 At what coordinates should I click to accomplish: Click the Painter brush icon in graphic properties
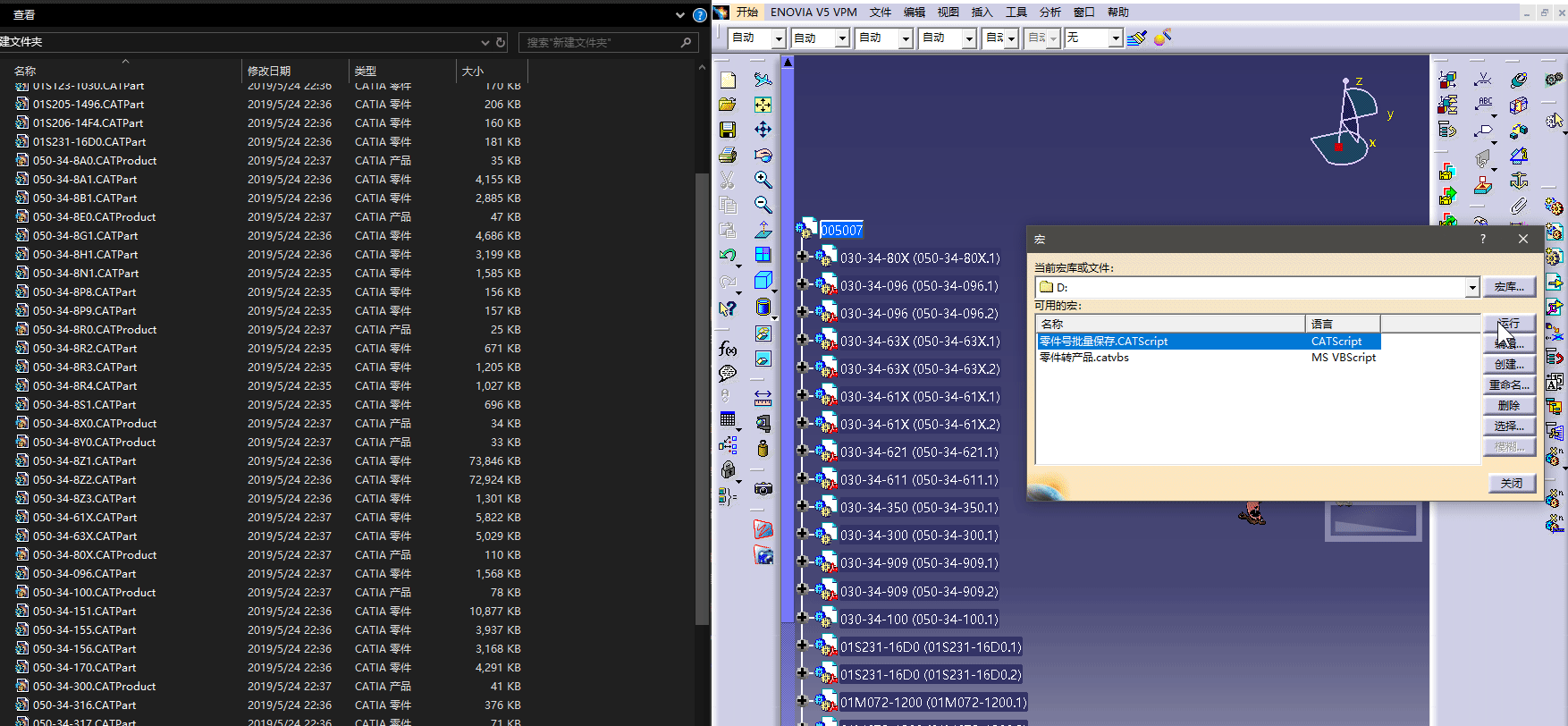coord(1137,38)
